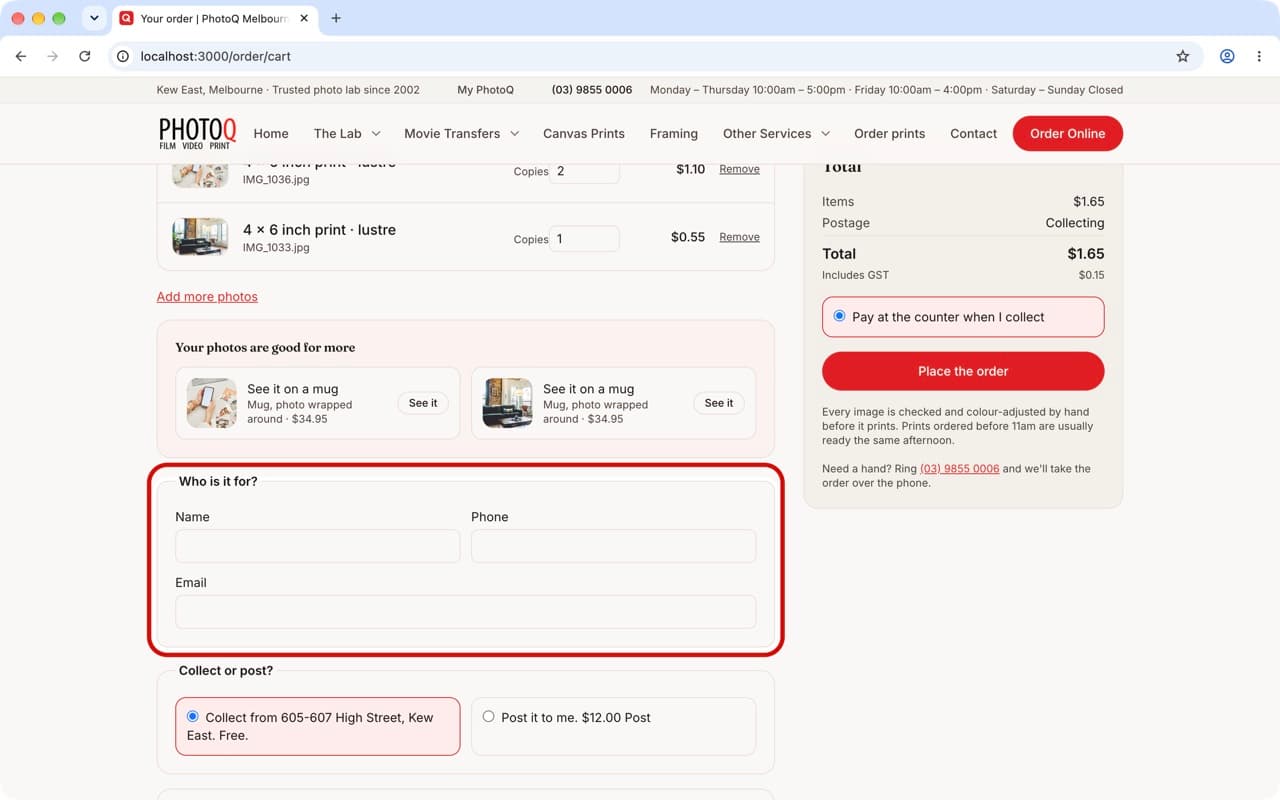
Task: Click the Order Online button
Action: point(1068,133)
